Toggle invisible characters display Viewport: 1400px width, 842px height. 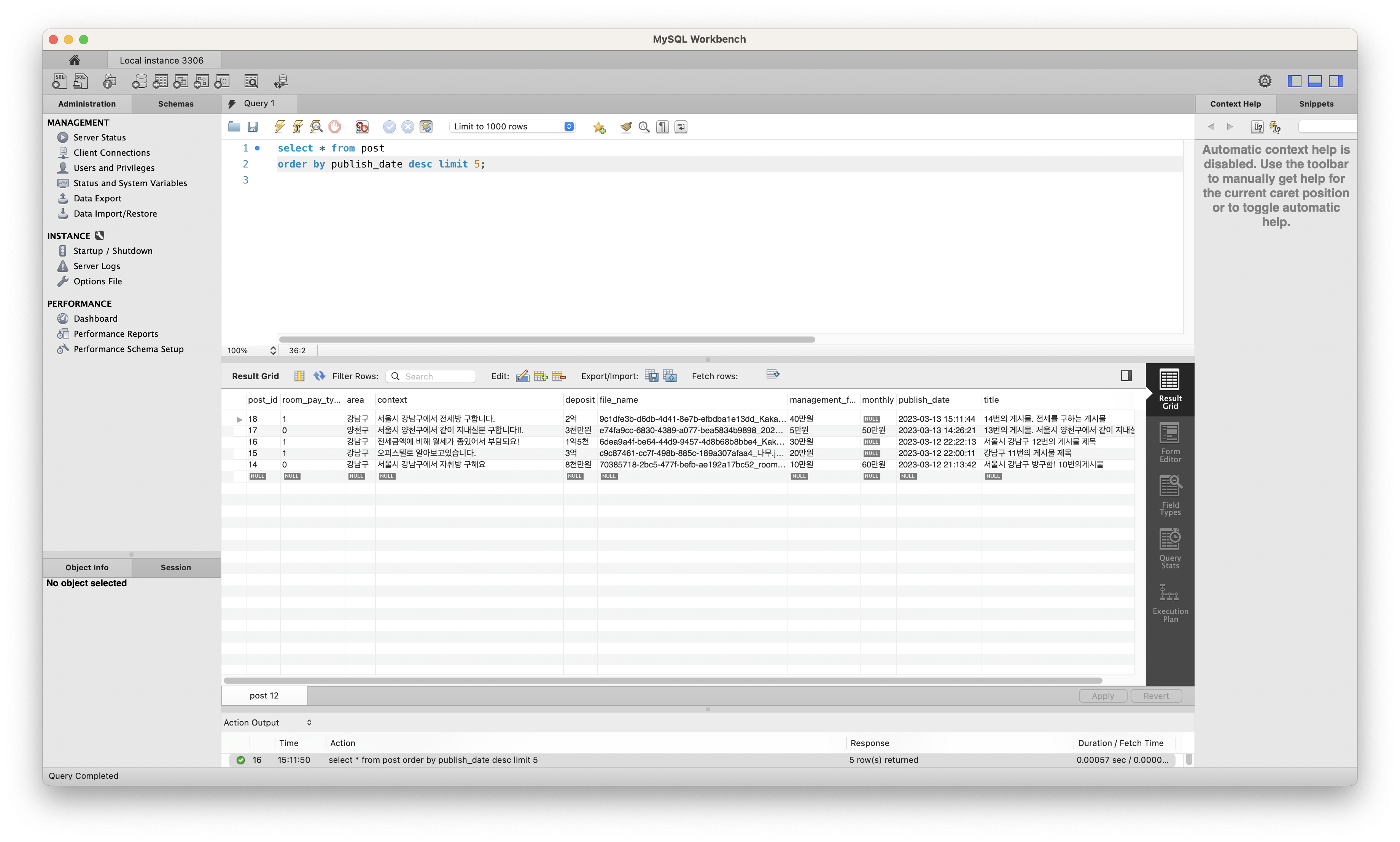(662, 126)
